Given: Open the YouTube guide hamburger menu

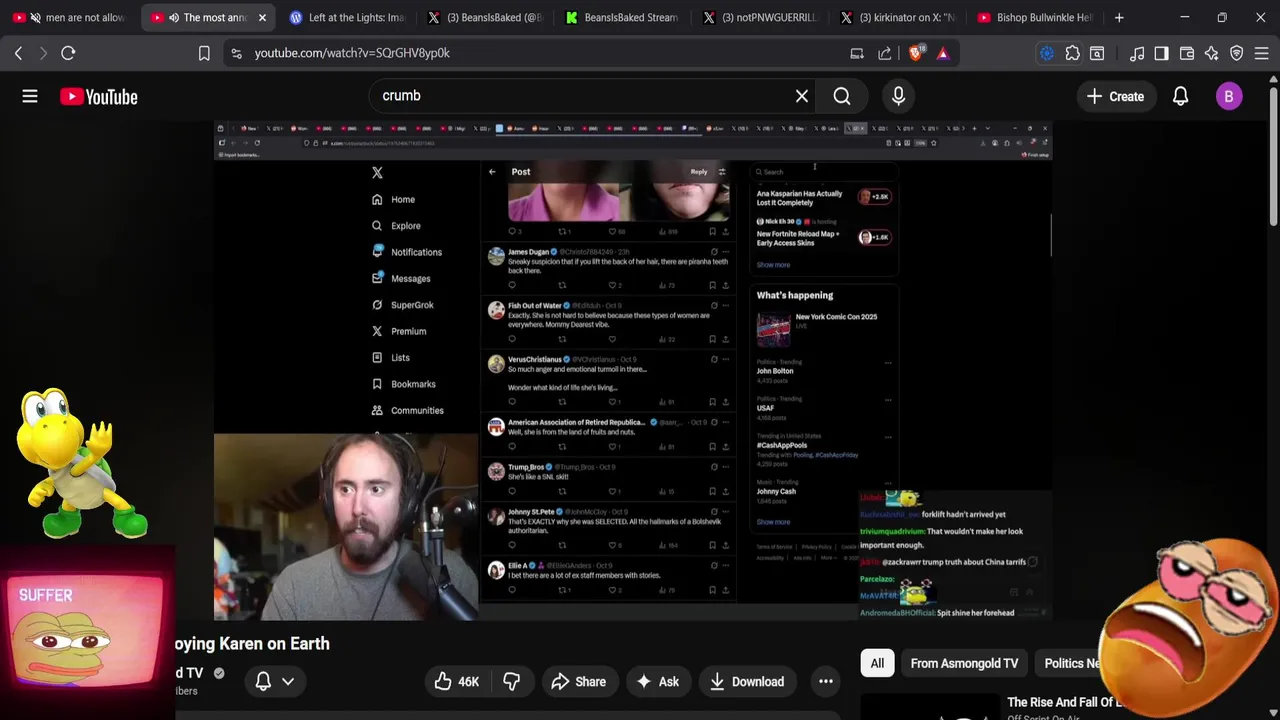Looking at the screenshot, I should (x=30, y=96).
